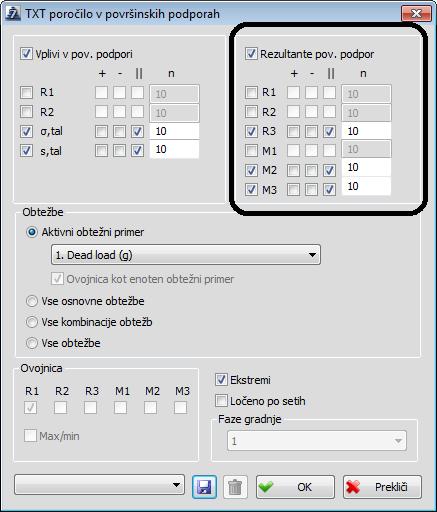Uncheck Rezultante pov. podpor checkbox
This screenshot has height=512, width=437.
[251, 54]
